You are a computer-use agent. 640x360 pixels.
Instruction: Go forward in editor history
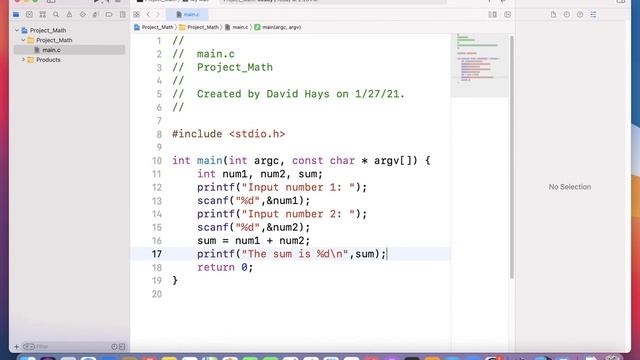(158, 14)
